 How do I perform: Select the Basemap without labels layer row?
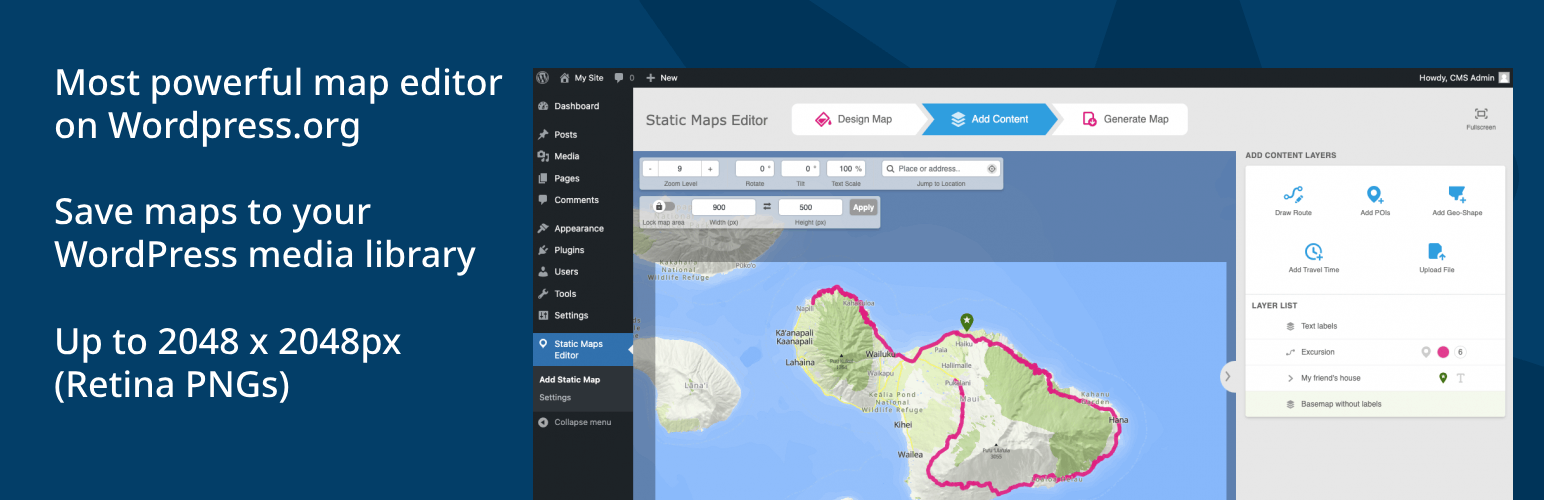click(x=1375, y=404)
